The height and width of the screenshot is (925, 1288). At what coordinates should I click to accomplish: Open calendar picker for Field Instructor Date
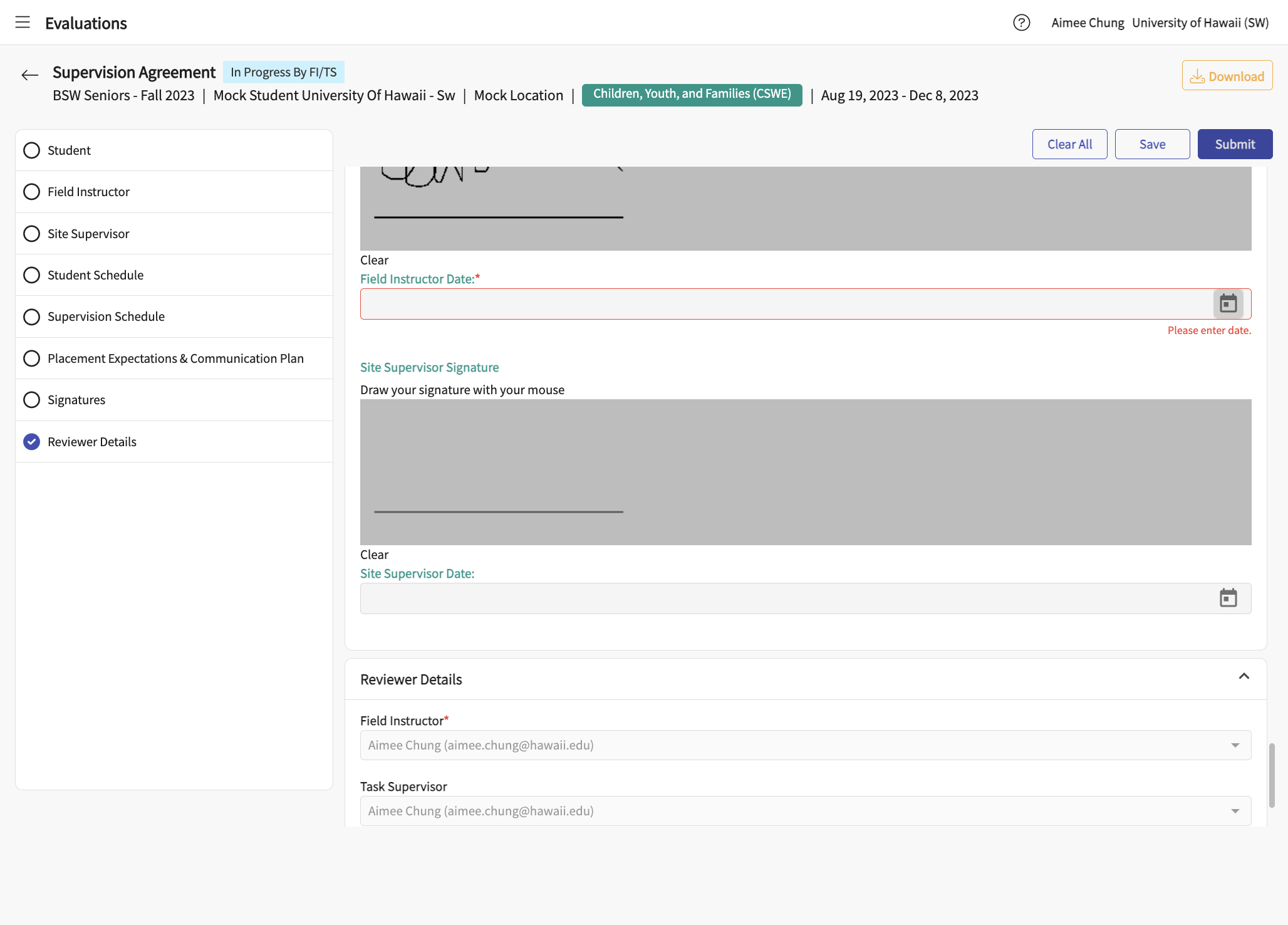1228,304
